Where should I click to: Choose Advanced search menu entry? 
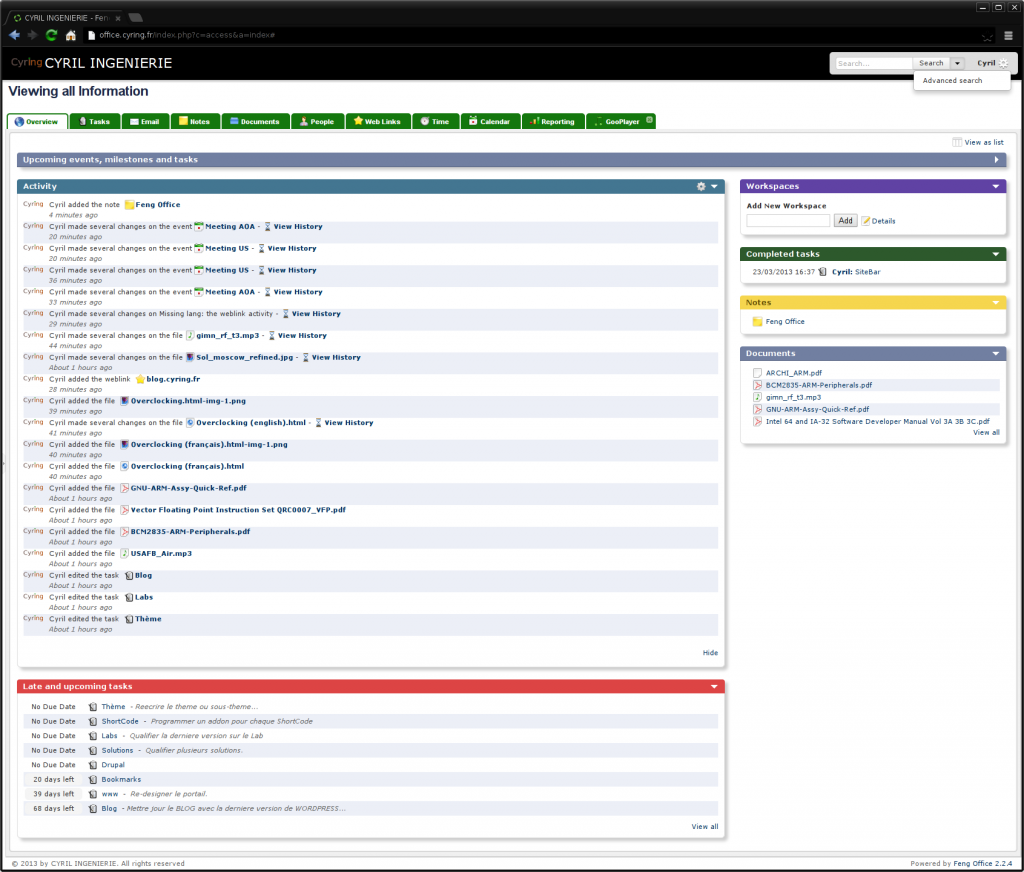pos(952,80)
